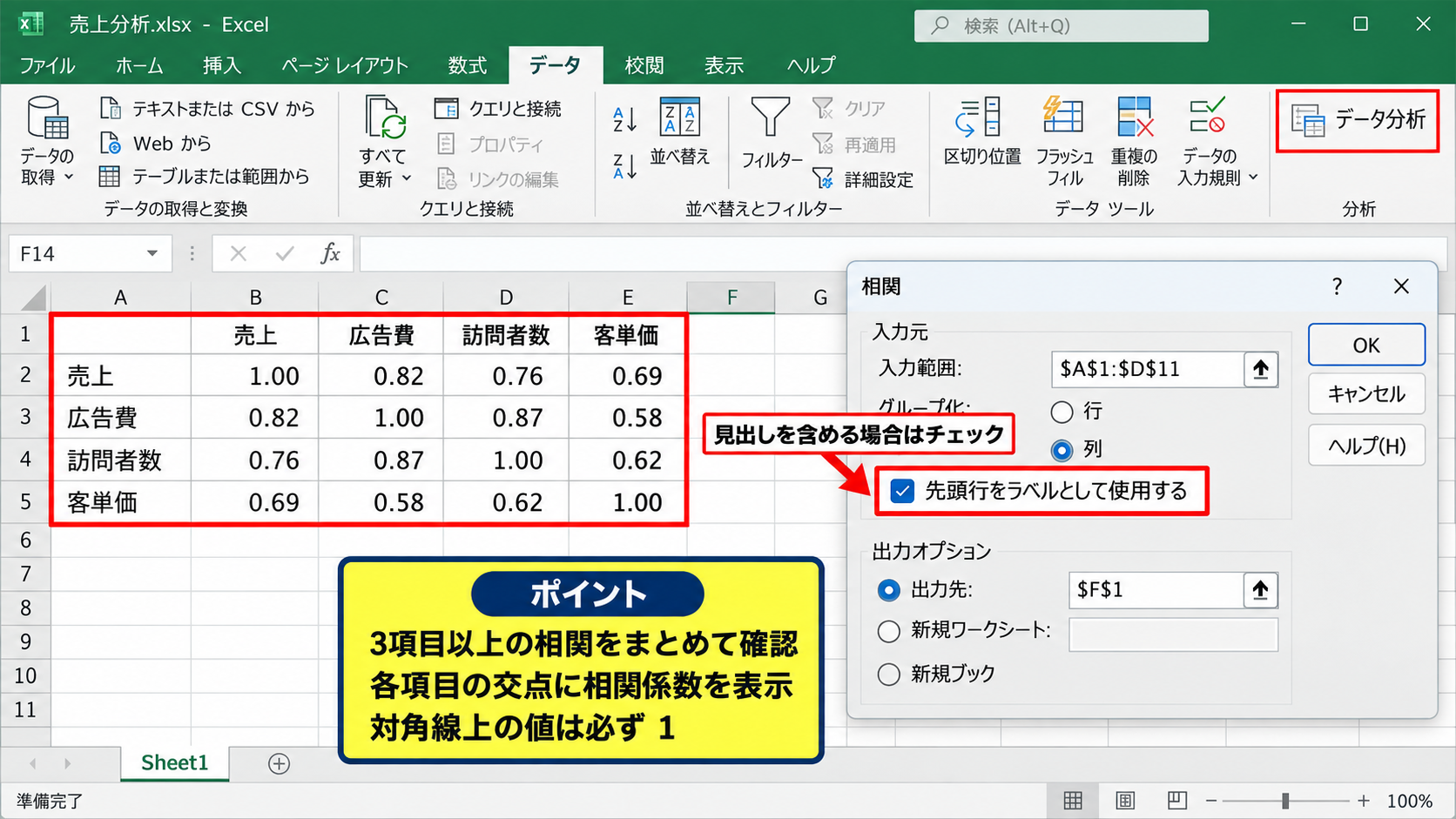The image size is (1456, 819).
Task: Click the 出力先 $F$1 field
Action: click(x=1156, y=590)
